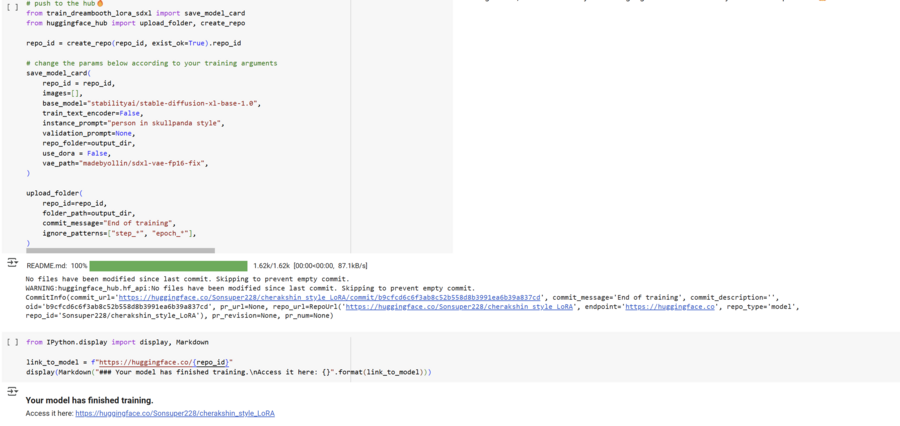
Task: Run the push to the hub code cell
Action: (14, 6)
